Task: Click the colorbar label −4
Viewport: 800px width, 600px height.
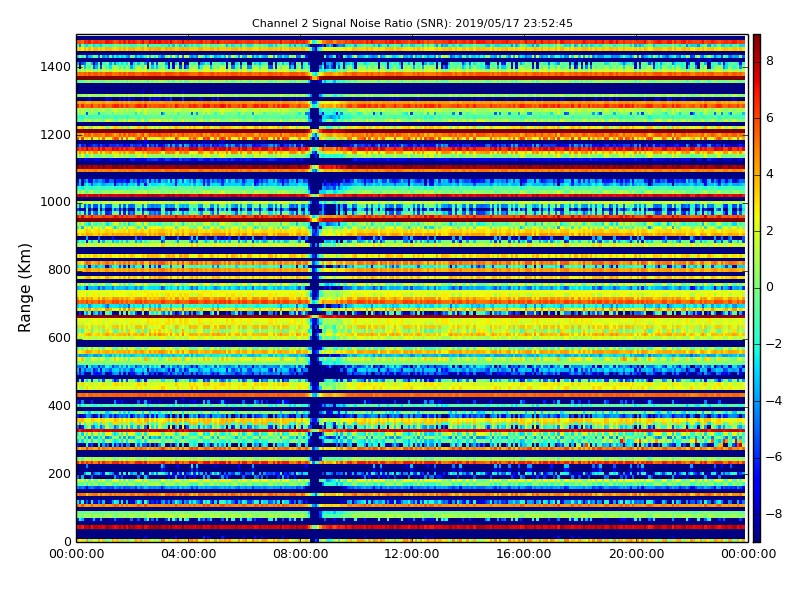Action: pyautogui.click(x=774, y=401)
